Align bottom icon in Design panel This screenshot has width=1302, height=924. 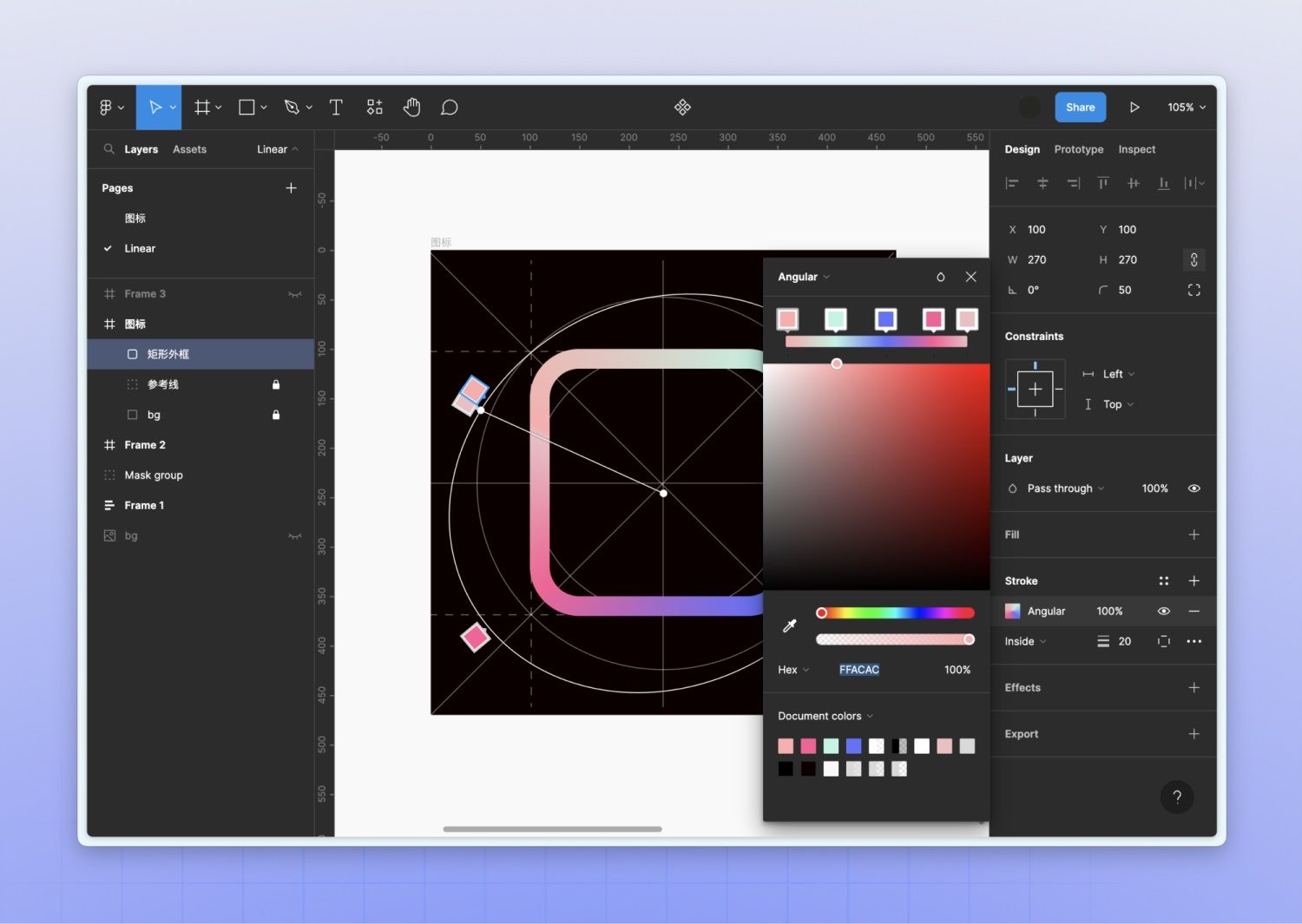pos(1164,183)
